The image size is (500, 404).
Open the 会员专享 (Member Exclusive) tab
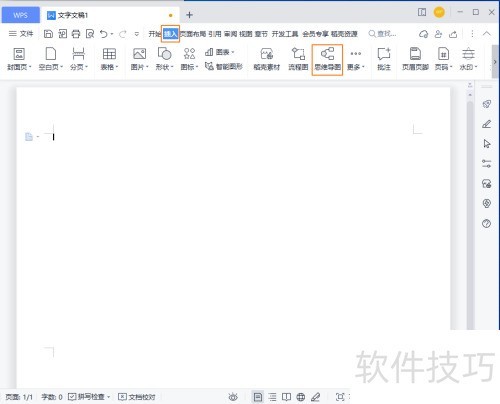pyautogui.click(x=315, y=34)
